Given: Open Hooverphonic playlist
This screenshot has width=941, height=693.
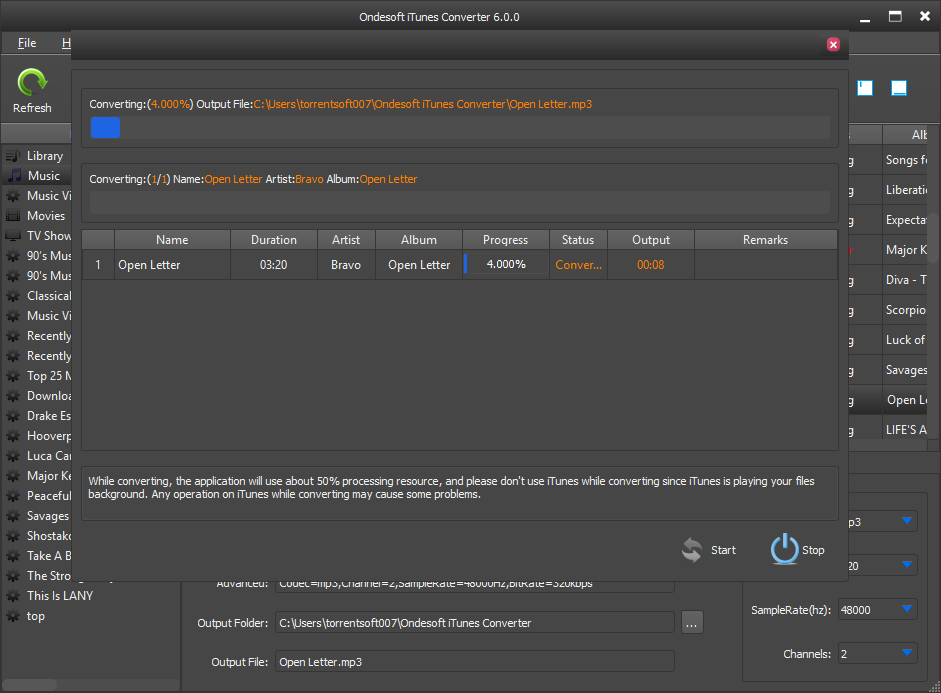Looking at the screenshot, I should coord(49,436).
